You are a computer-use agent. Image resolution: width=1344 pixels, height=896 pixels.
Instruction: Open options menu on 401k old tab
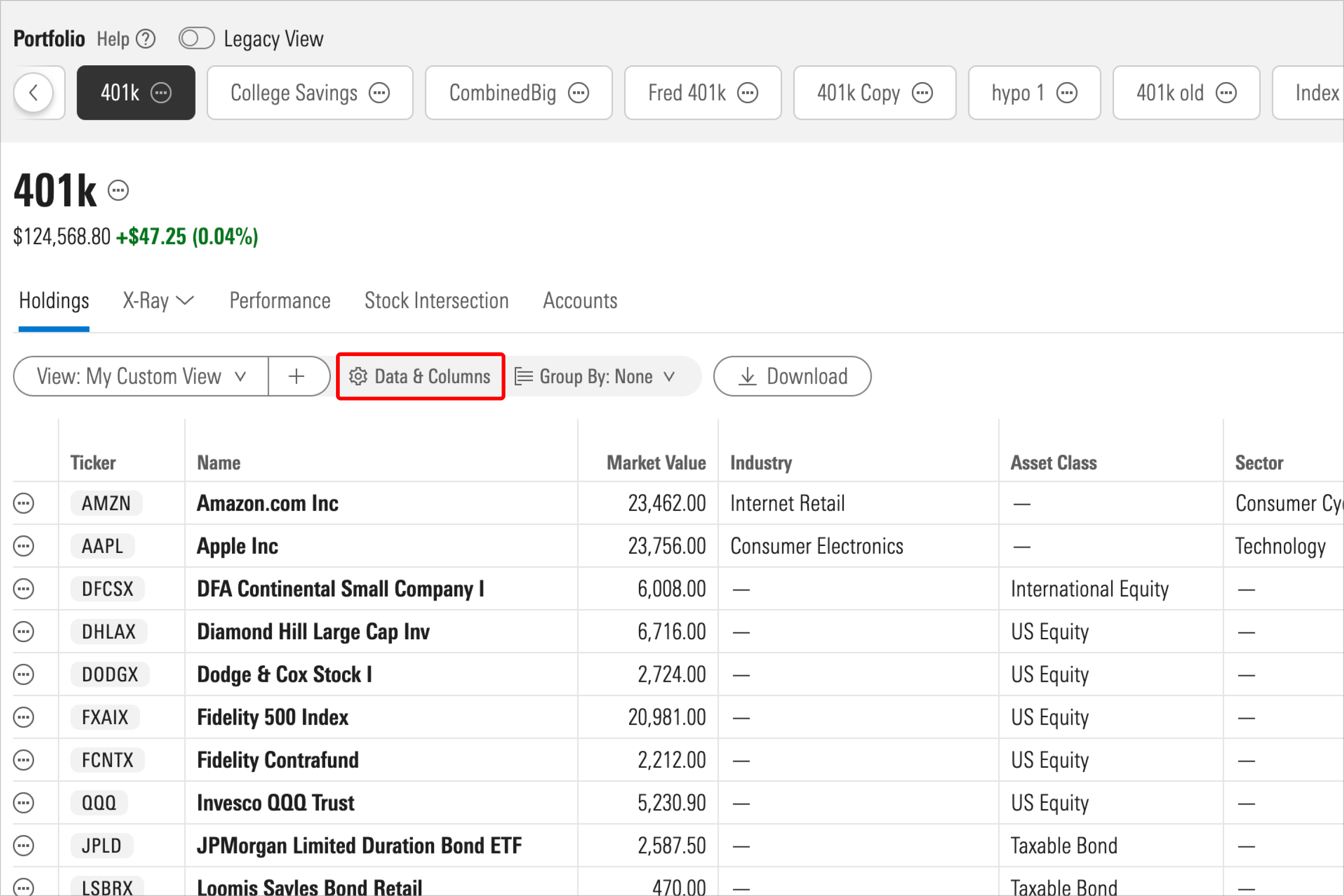(x=1226, y=92)
